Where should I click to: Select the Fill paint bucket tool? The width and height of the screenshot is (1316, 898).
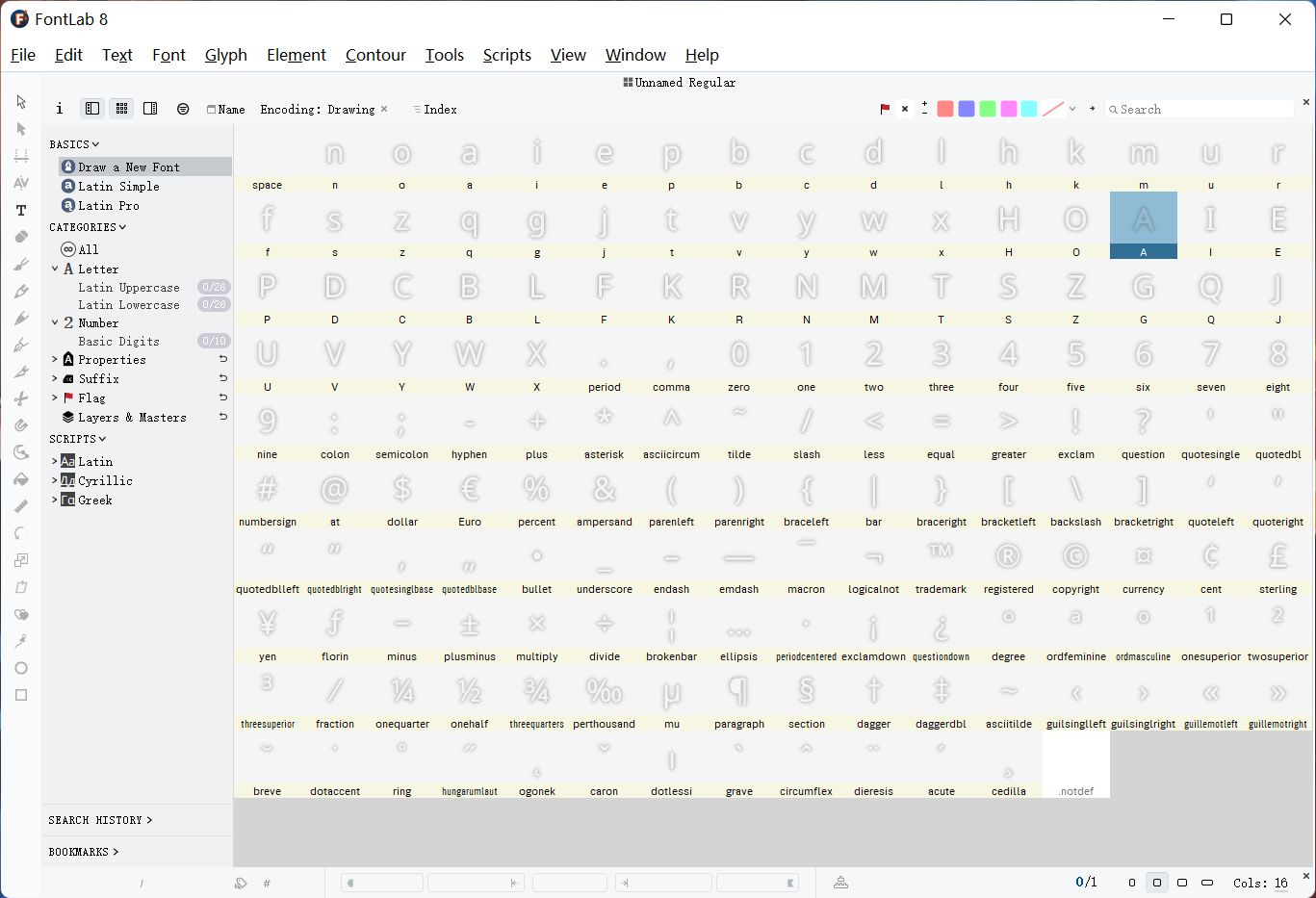click(x=21, y=479)
